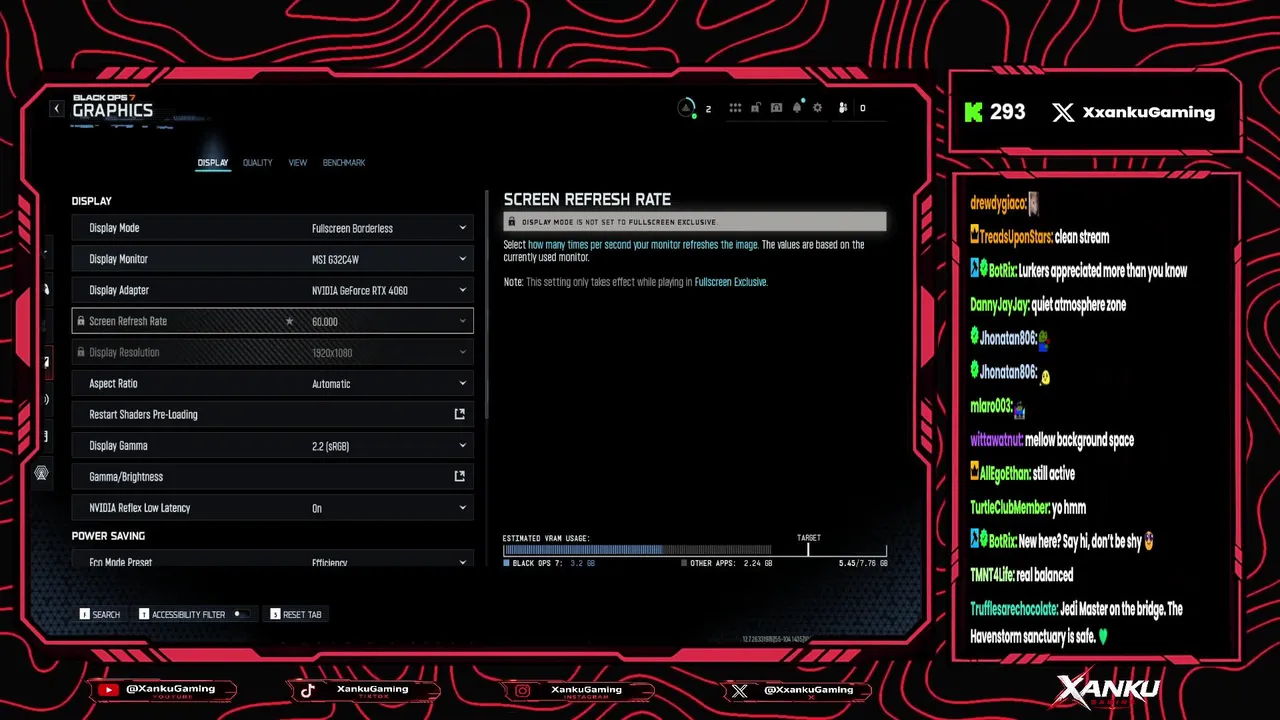Click the '2.2 (sRGB)' gamma value
This screenshot has height=720, width=1280.
click(330, 446)
